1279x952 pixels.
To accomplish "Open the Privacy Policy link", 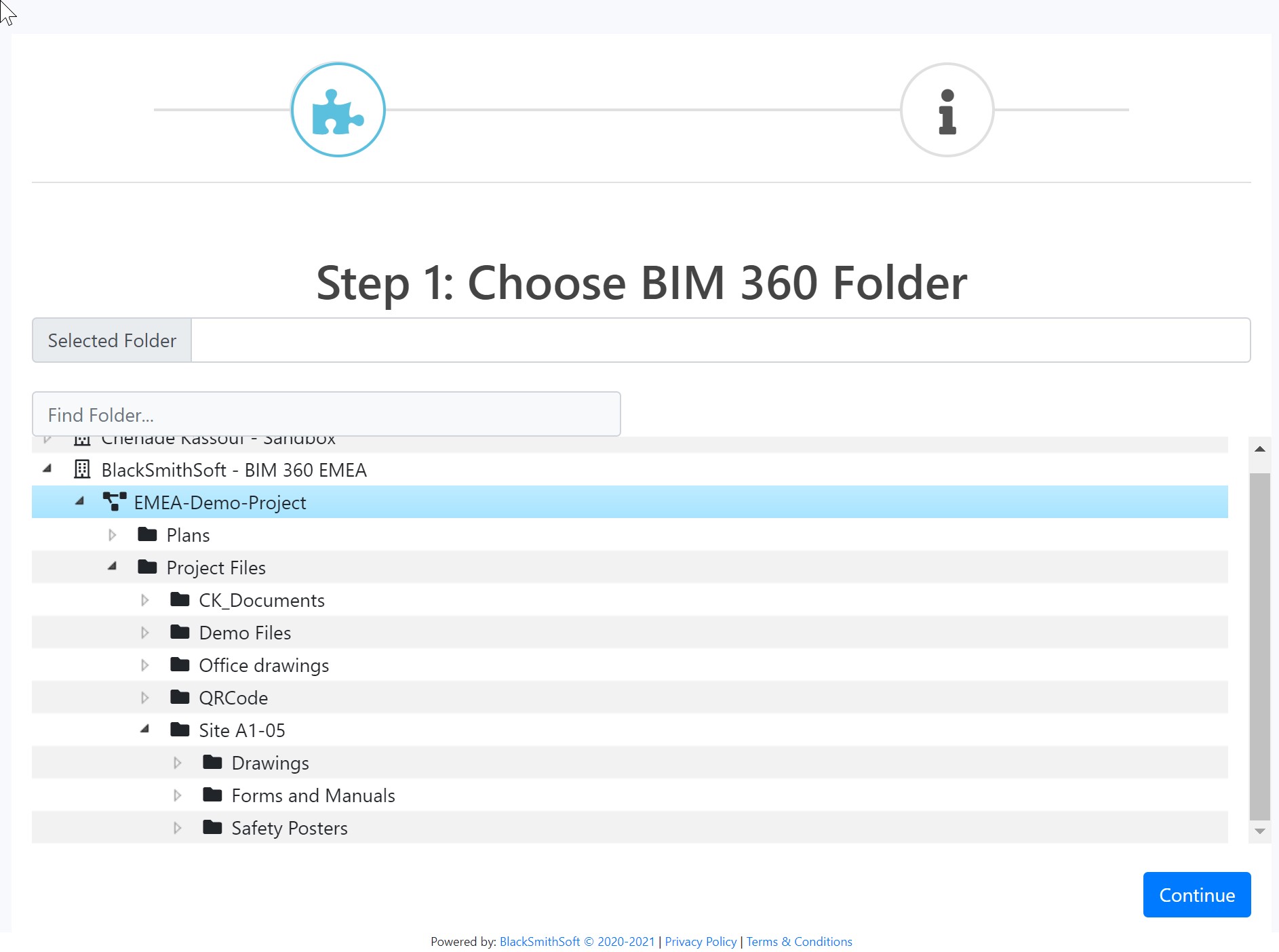I will coord(701,941).
